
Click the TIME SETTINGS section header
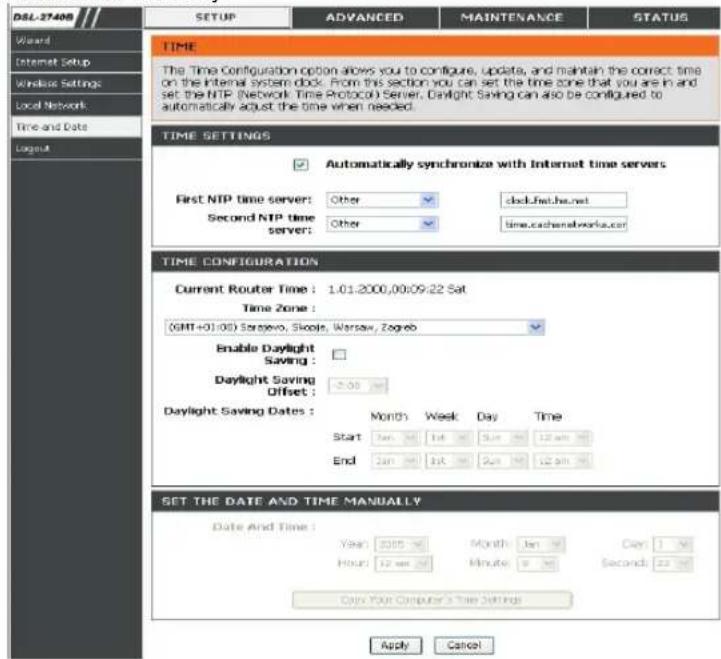pyautogui.click(x=435, y=136)
